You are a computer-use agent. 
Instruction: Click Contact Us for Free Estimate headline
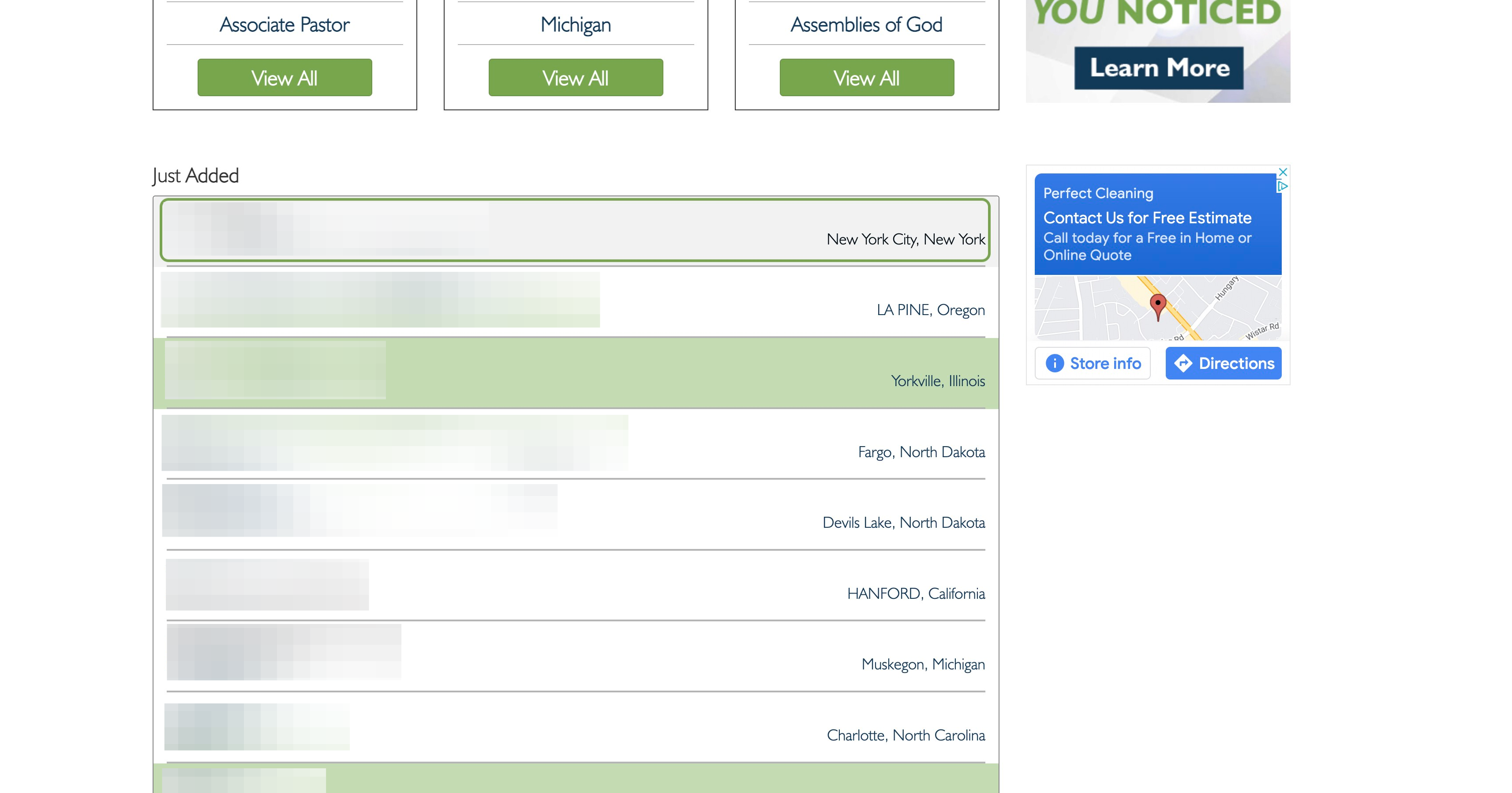coord(1147,218)
